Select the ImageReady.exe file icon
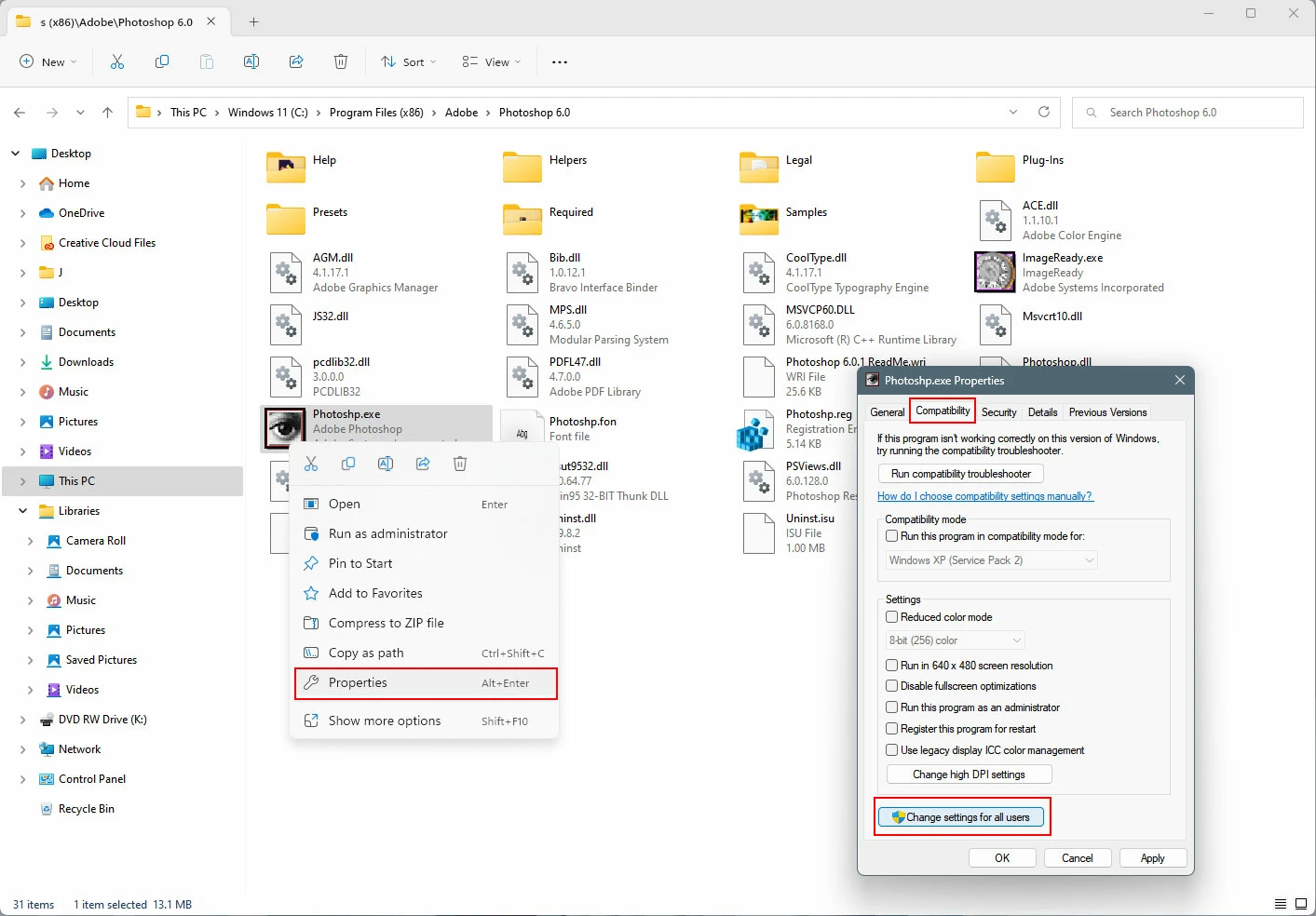 (x=995, y=272)
